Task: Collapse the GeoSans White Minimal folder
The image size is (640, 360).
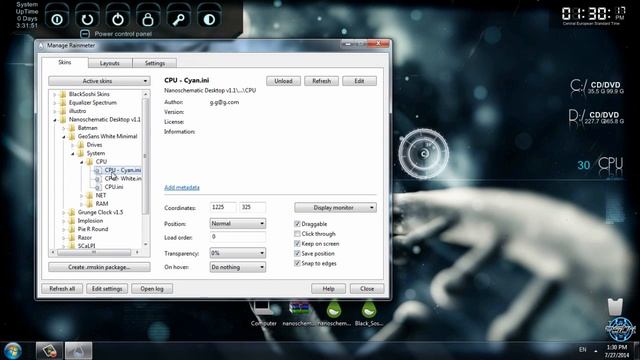Action: (64, 137)
